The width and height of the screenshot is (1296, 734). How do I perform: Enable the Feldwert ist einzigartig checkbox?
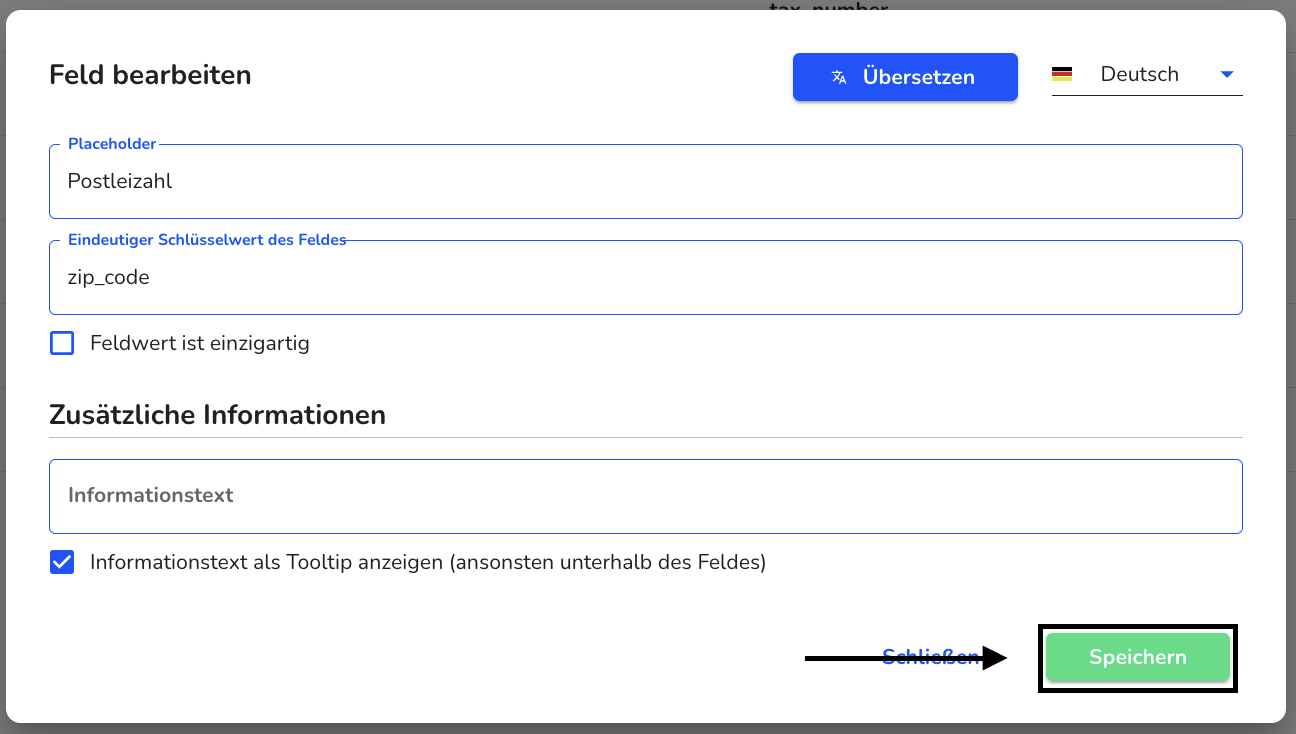point(62,344)
